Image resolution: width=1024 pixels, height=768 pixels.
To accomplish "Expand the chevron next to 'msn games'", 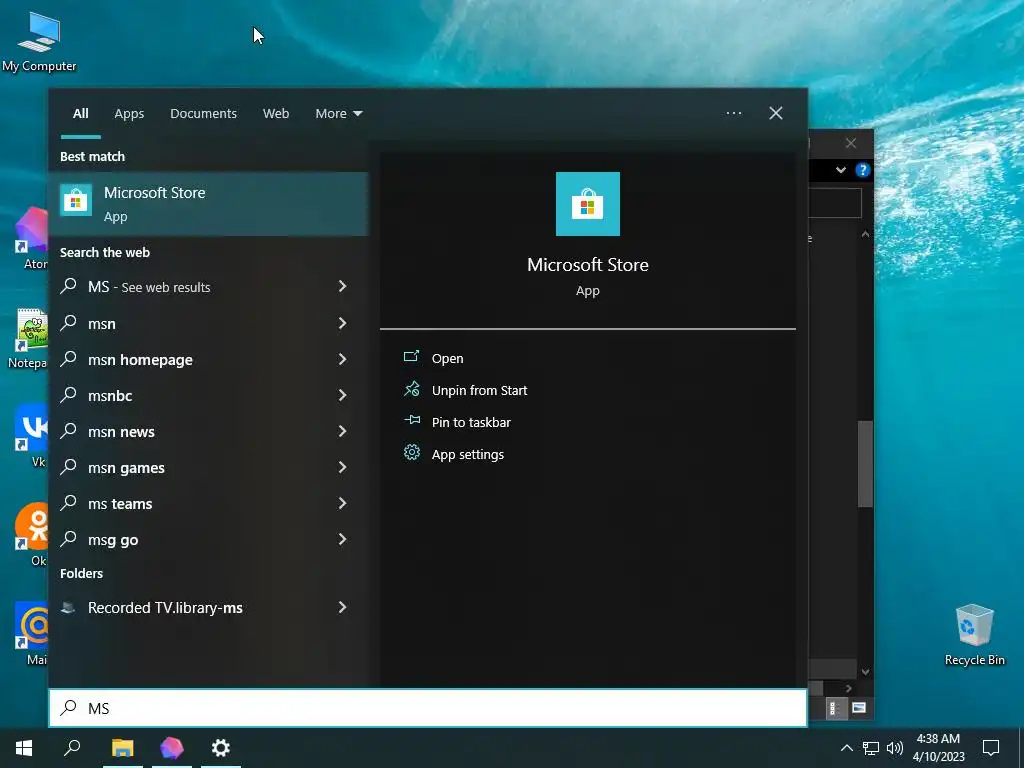I will 342,467.
